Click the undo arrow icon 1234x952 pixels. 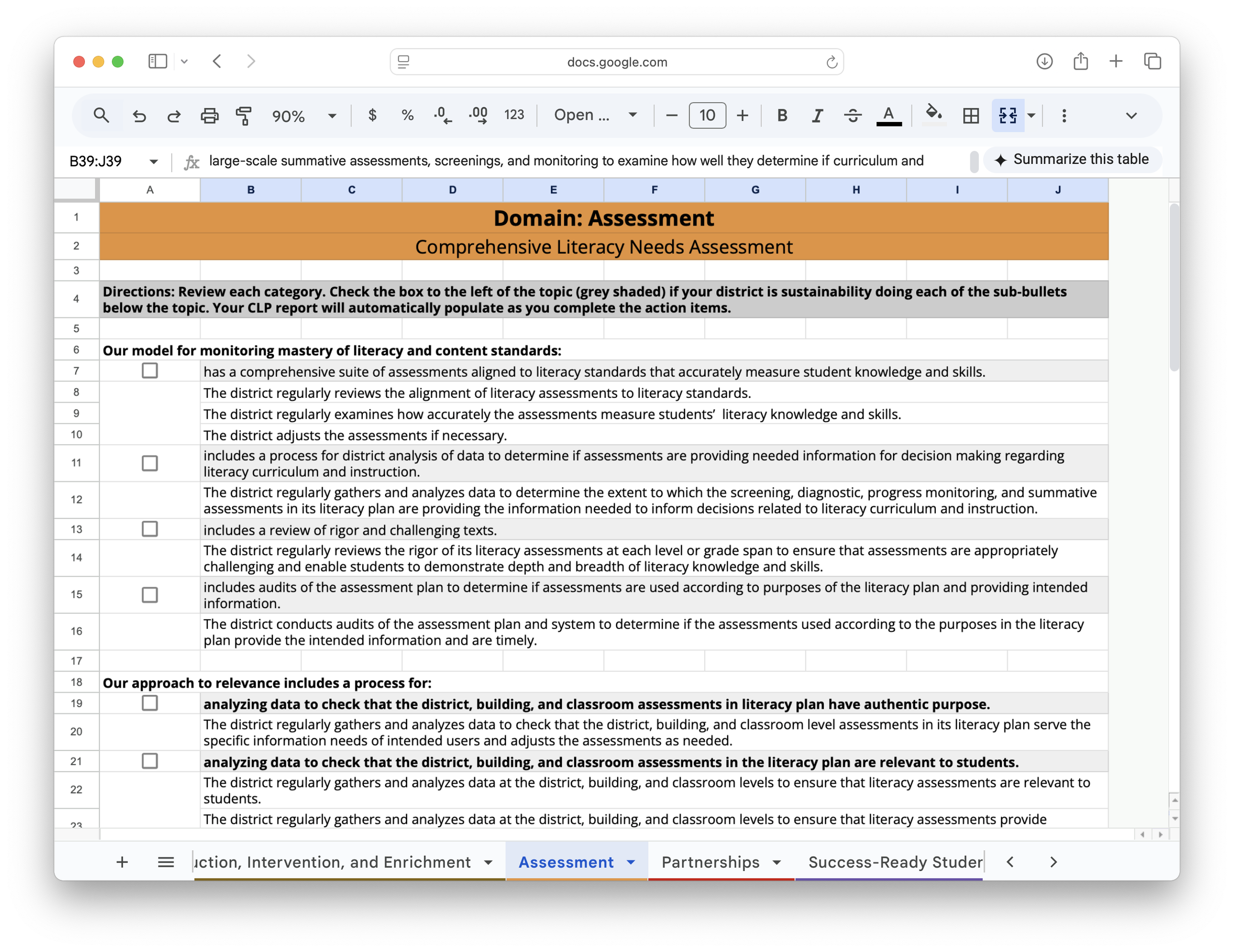(x=139, y=116)
